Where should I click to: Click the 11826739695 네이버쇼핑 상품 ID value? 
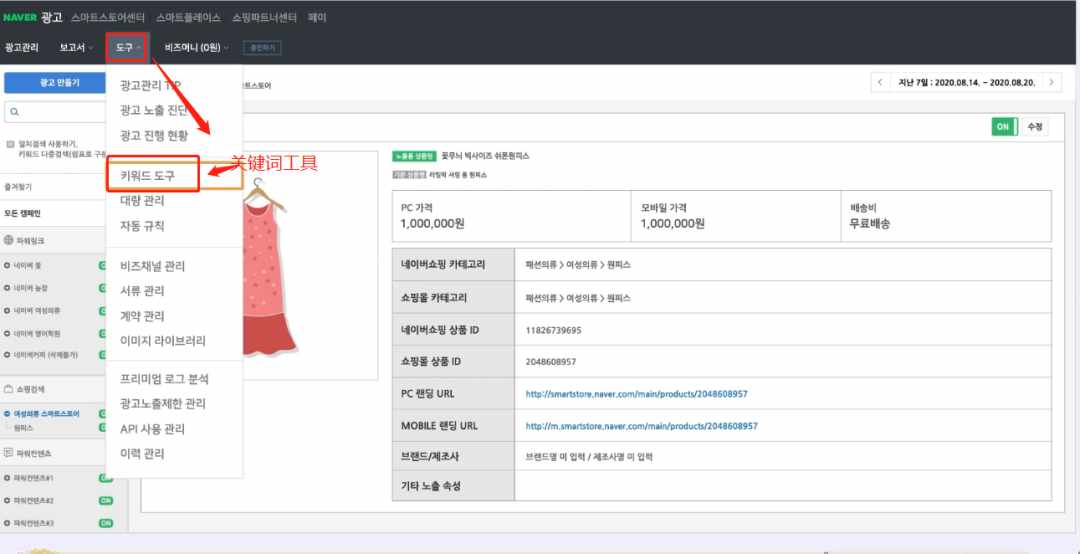pos(554,330)
